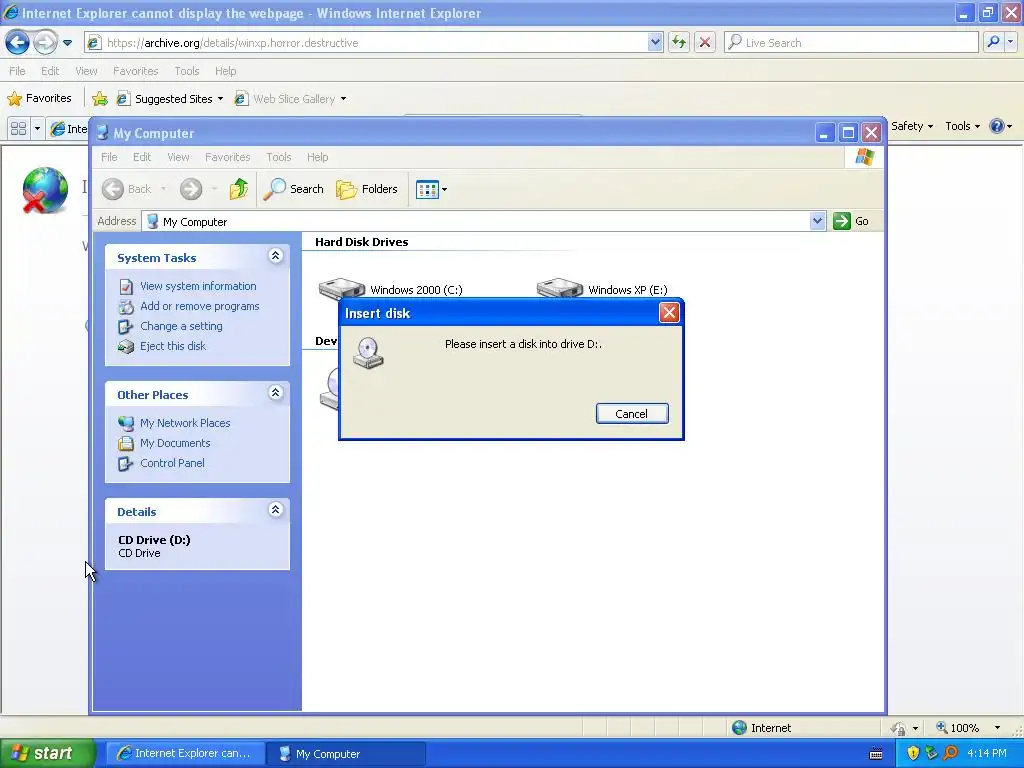Click the Up folder icon in My Computer
Viewport: 1024px width, 768px height.
(239, 189)
